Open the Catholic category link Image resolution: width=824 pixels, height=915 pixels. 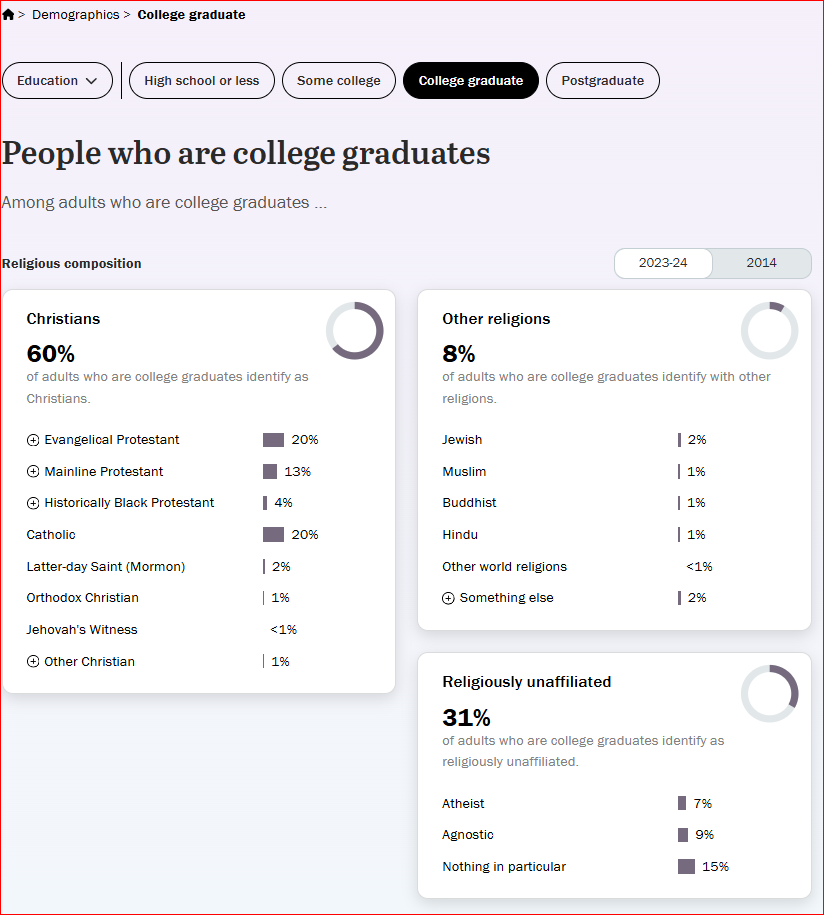(51, 535)
